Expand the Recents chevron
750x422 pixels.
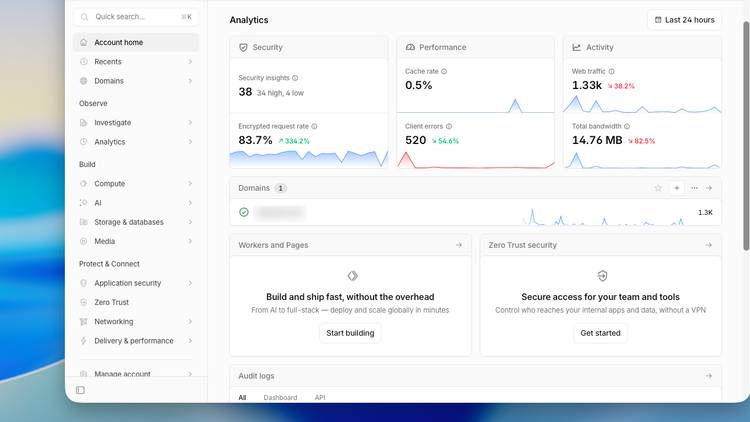(x=190, y=61)
